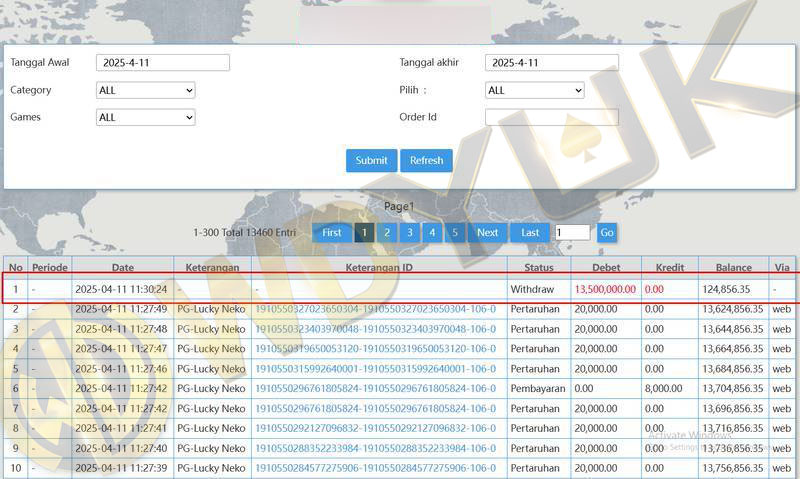Screen dimensions: 800x479
Task: Click the Kredit column header
Action: (670, 267)
